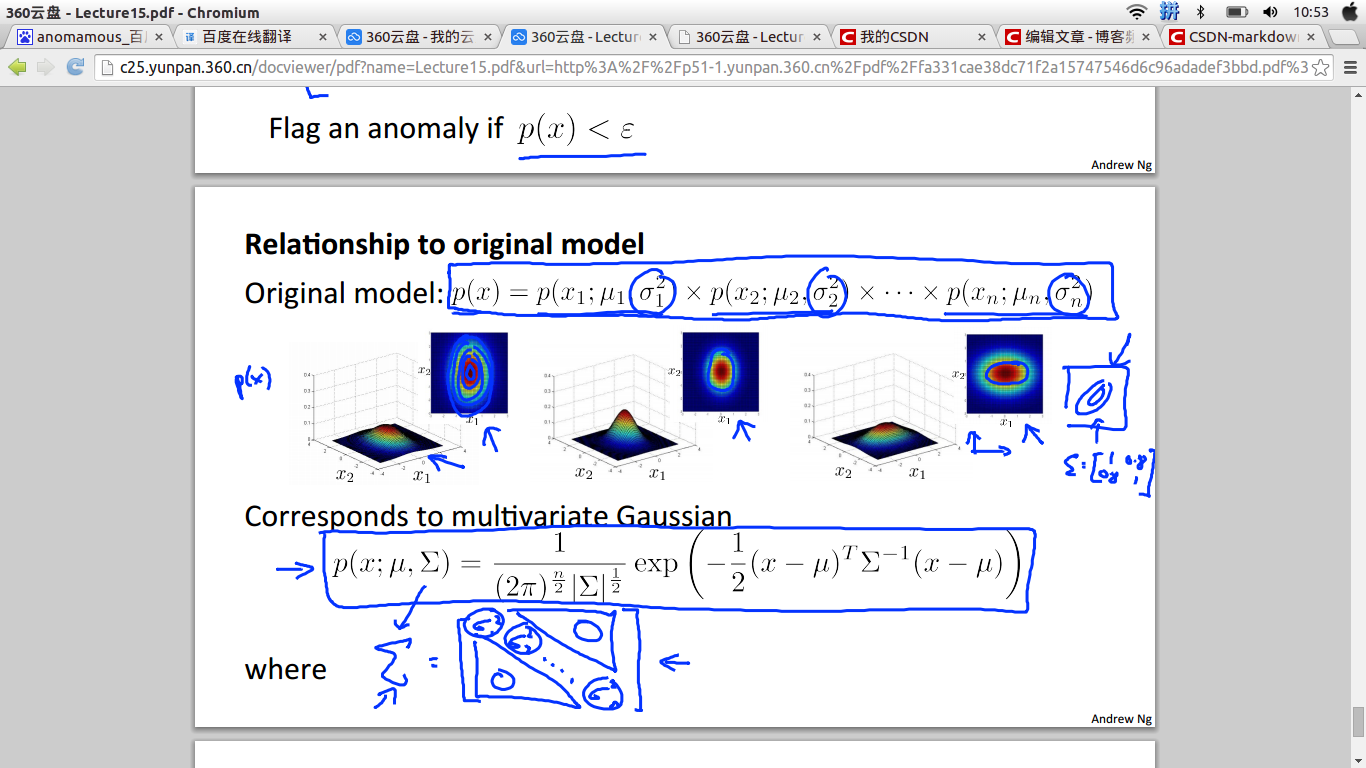
Task: Close the 我的CSDN tab
Action: coord(982,37)
